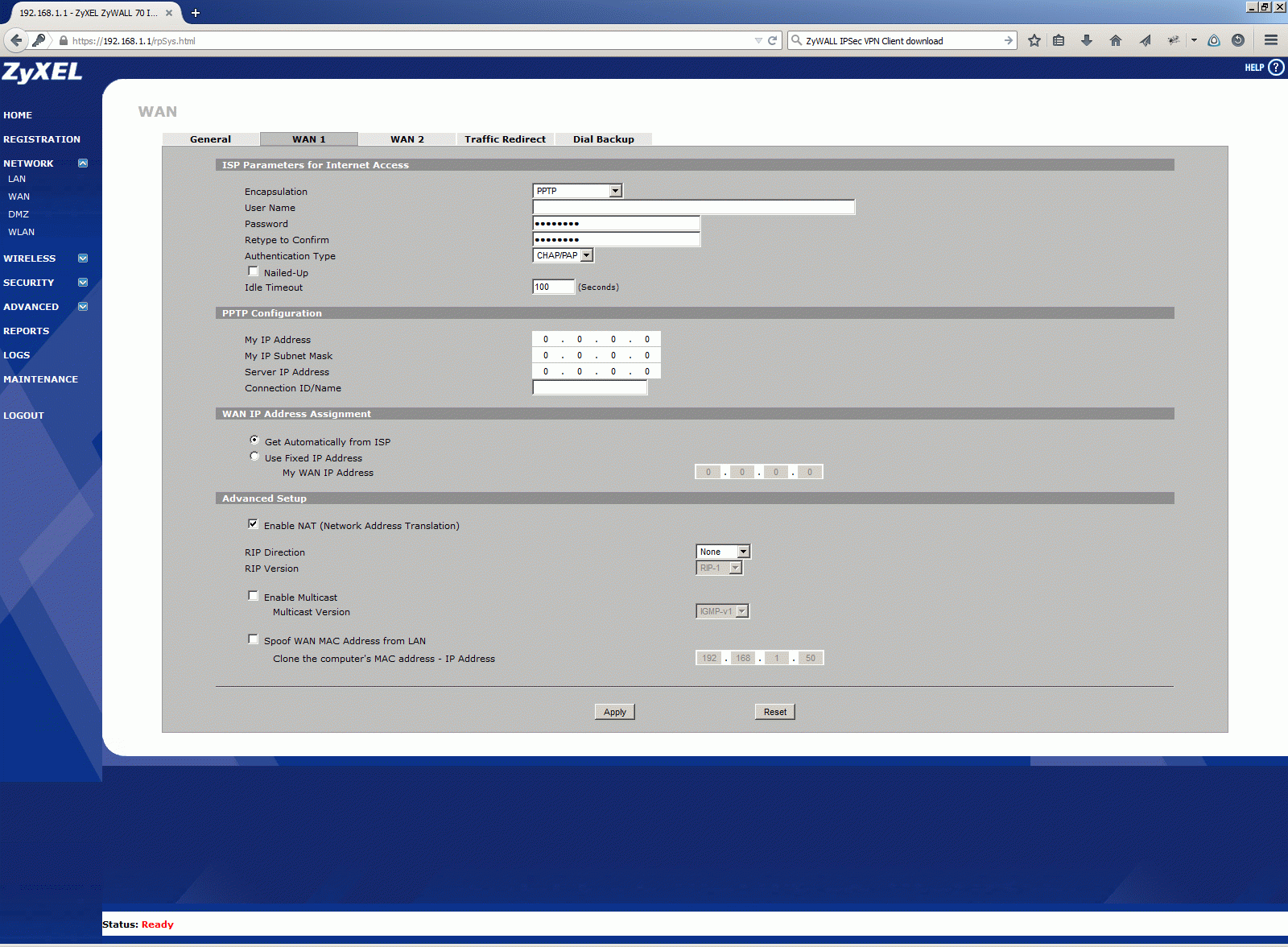Open the LAN network page

pos(17,179)
